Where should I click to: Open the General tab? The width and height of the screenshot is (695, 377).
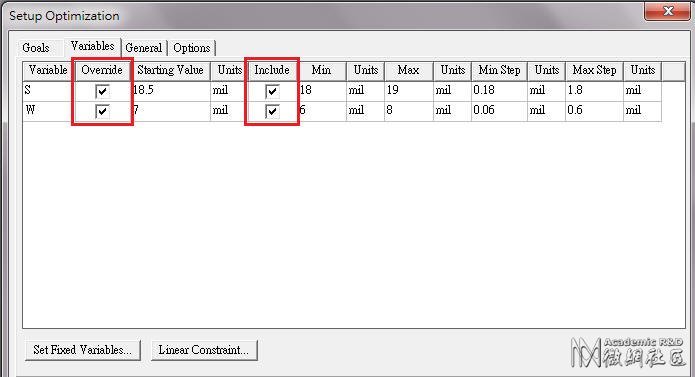[144, 48]
